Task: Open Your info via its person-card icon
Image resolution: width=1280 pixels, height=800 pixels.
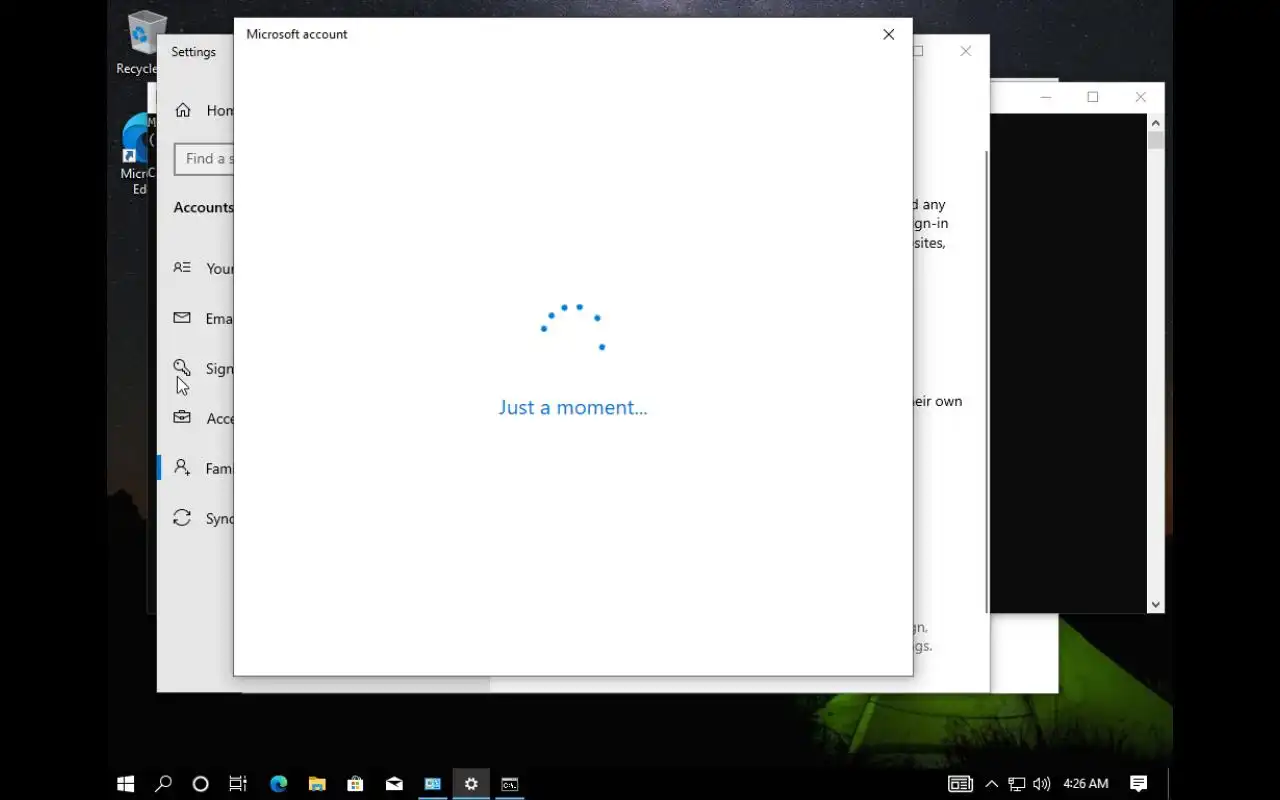Action: pos(182,268)
